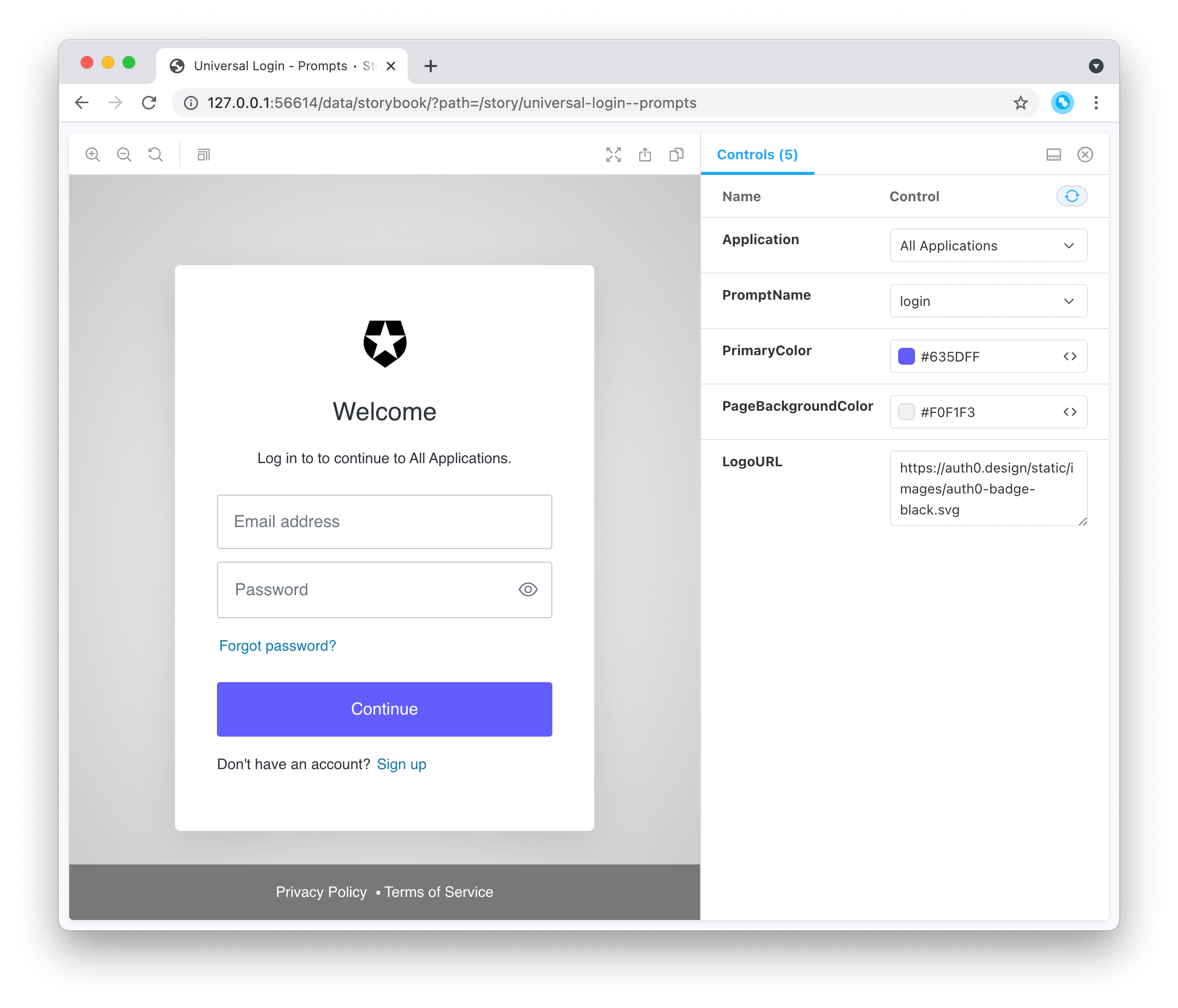Expand the Application dropdown menu
This screenshot has height=1008, width=1178.
click(986, 245)
